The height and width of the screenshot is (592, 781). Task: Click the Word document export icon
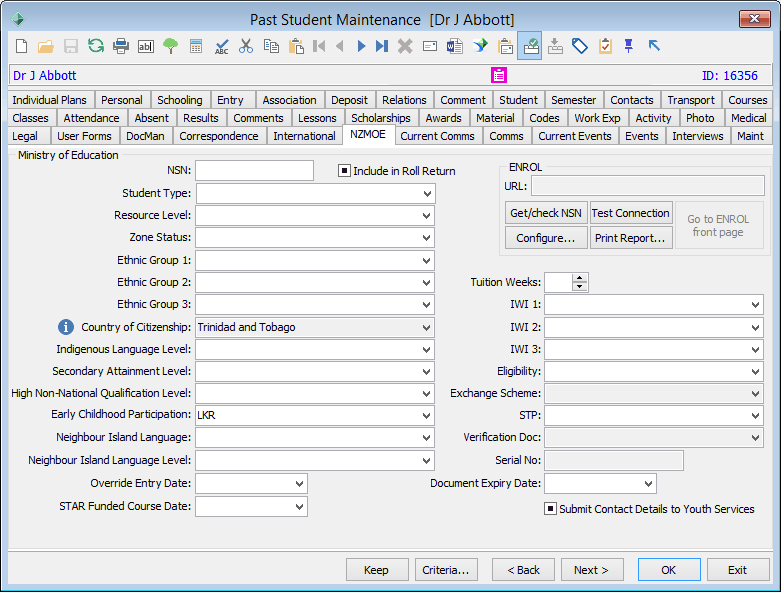coord(455,46)
